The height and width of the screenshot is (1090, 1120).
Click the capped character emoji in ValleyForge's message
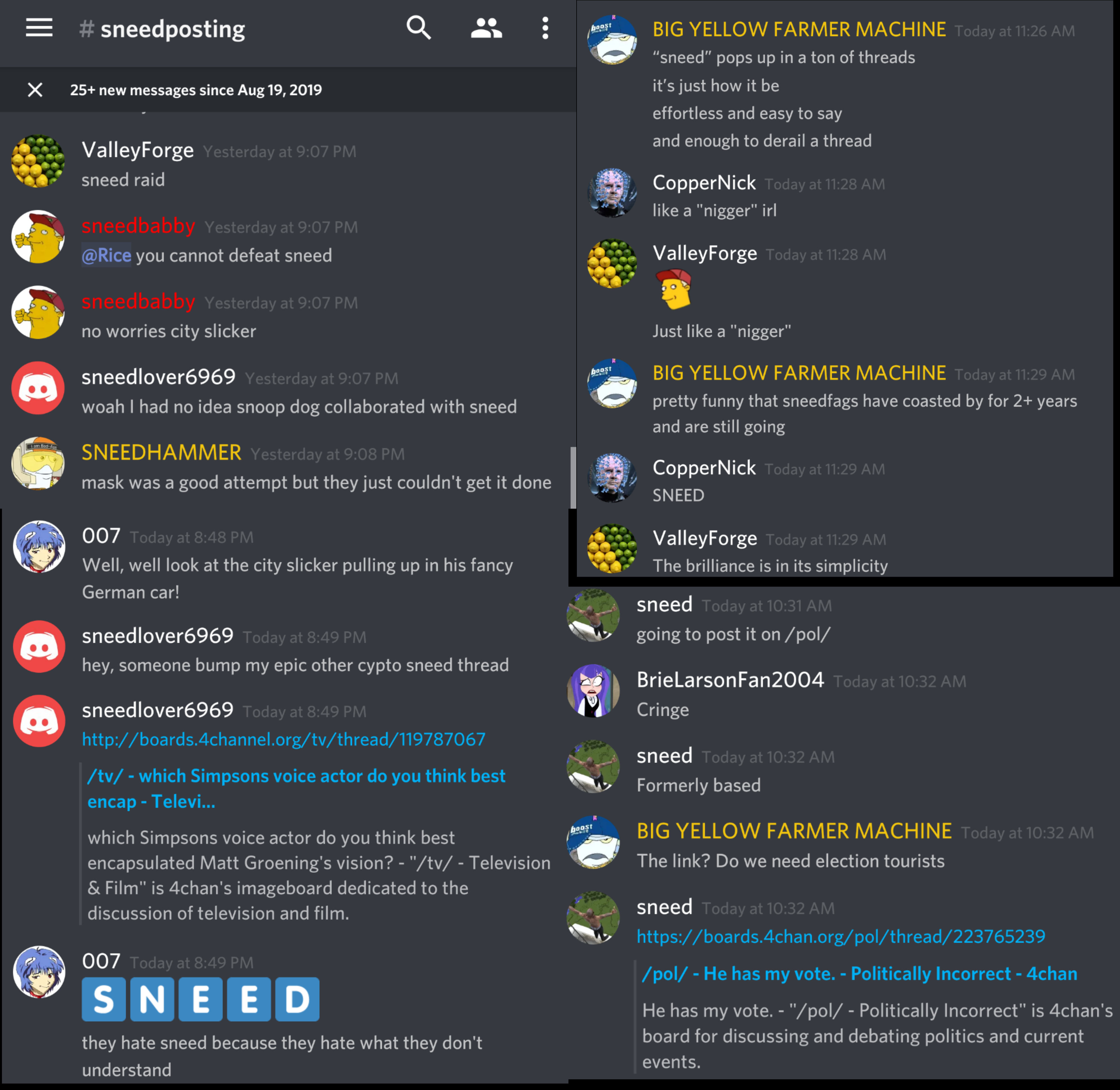(675, 289)
